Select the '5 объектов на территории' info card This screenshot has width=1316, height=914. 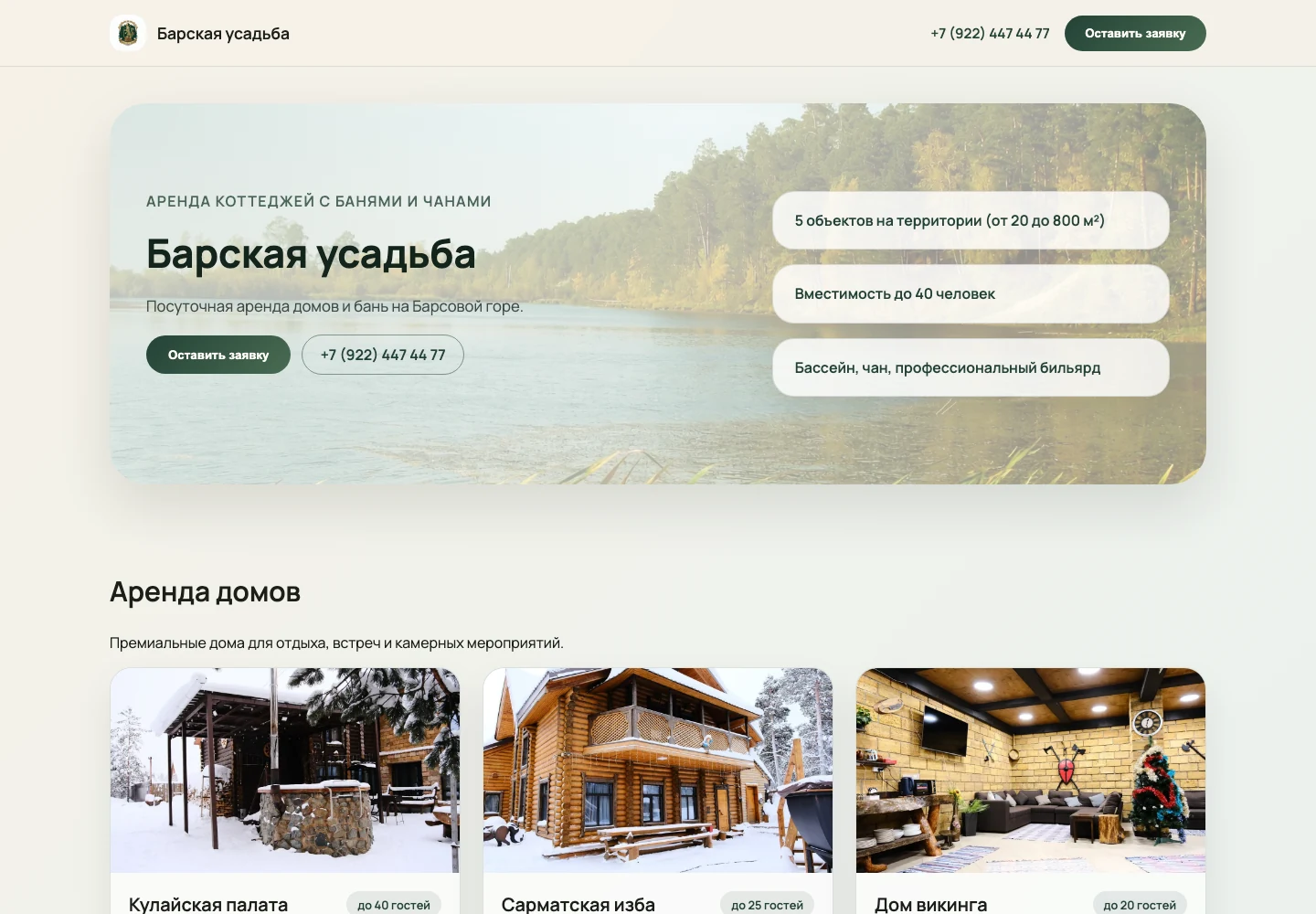971,220
